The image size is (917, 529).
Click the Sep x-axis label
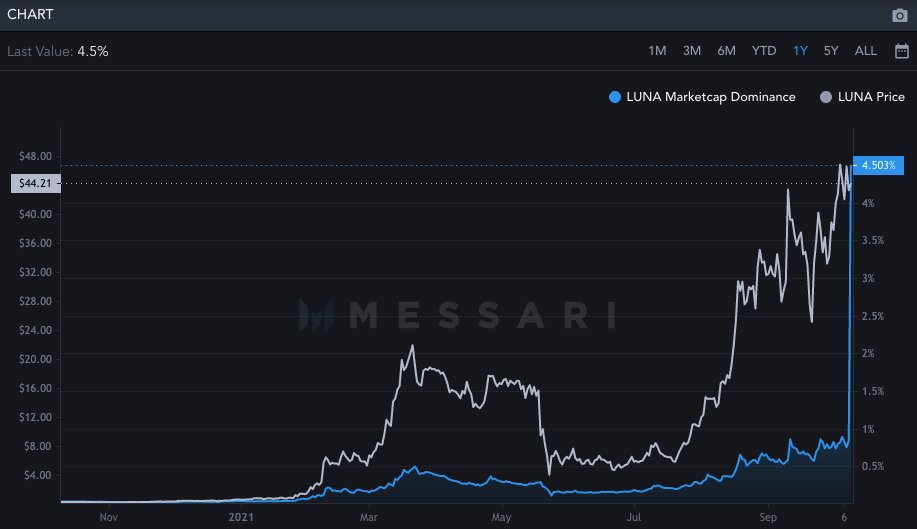pyautogui.click(x=768, y=517)
